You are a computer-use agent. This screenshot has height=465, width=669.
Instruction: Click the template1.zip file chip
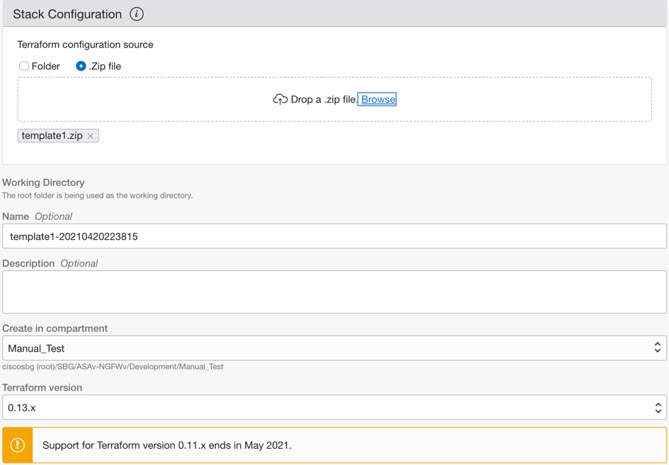(x=58, y=136)
